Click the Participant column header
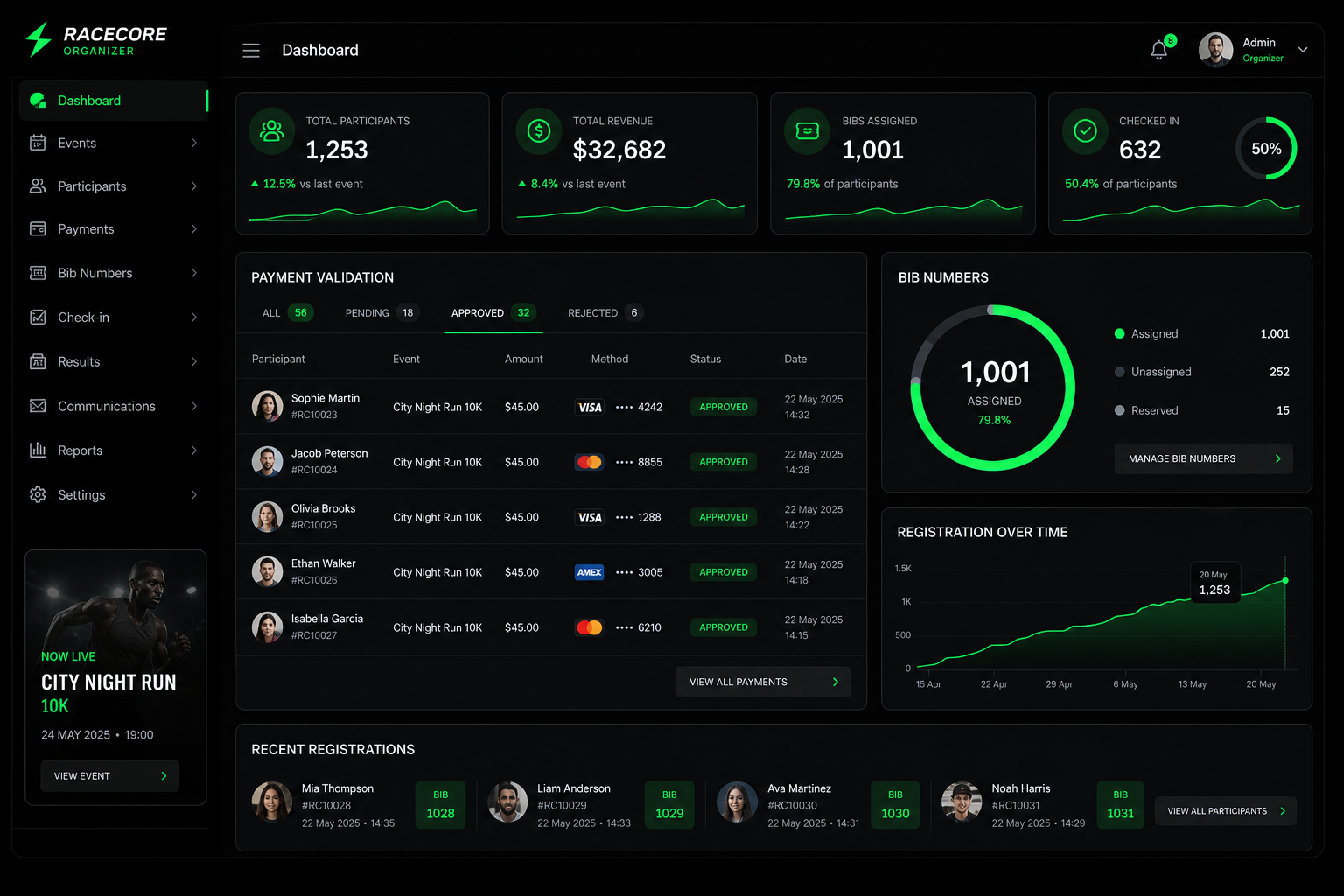1344x896 pixels. pos(278,359)
